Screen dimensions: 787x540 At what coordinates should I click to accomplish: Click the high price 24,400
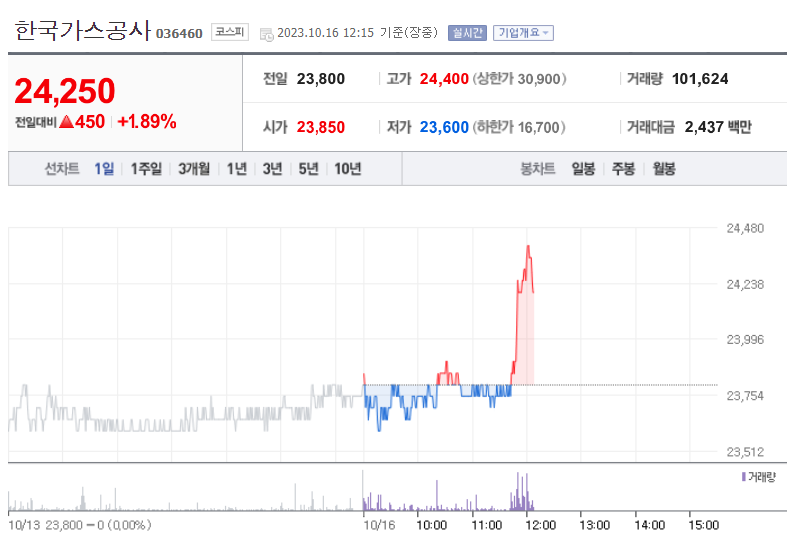(444, 79)
